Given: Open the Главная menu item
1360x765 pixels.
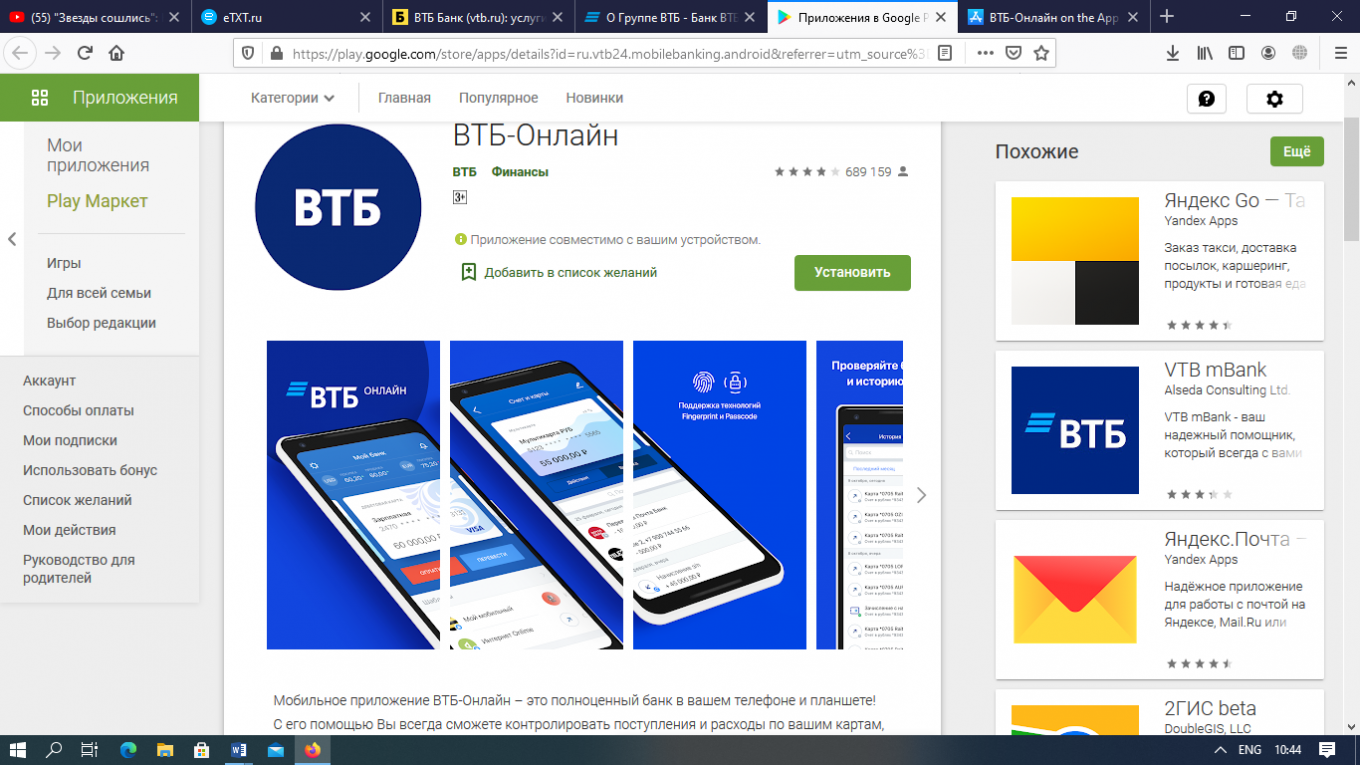Looking at the screenshot, I should [404, 98].
